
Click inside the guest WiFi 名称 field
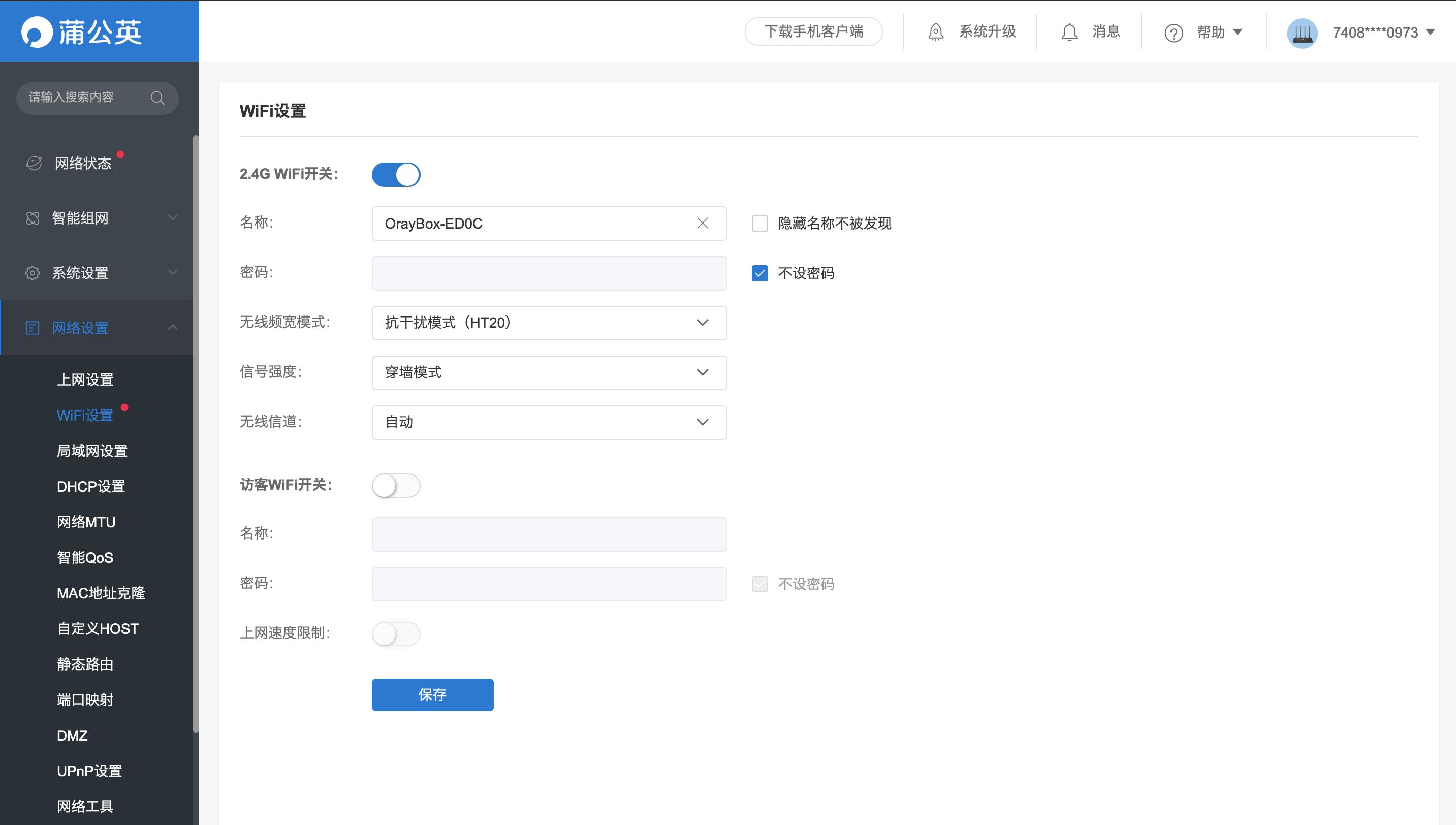coord(548,534)
